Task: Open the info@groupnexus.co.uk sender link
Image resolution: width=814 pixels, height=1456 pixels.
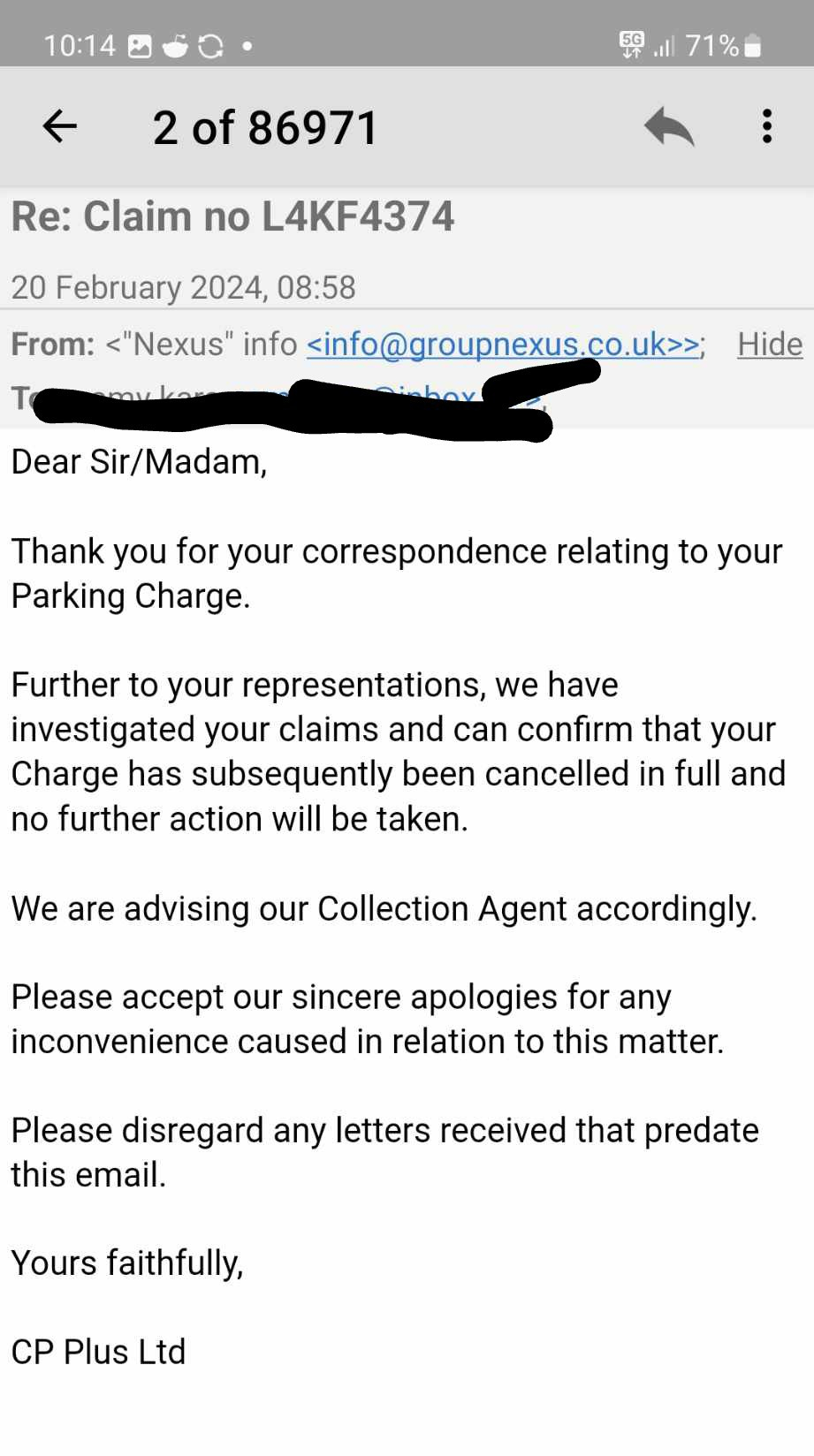Action: pyautogui.click(x=504, y=344)
